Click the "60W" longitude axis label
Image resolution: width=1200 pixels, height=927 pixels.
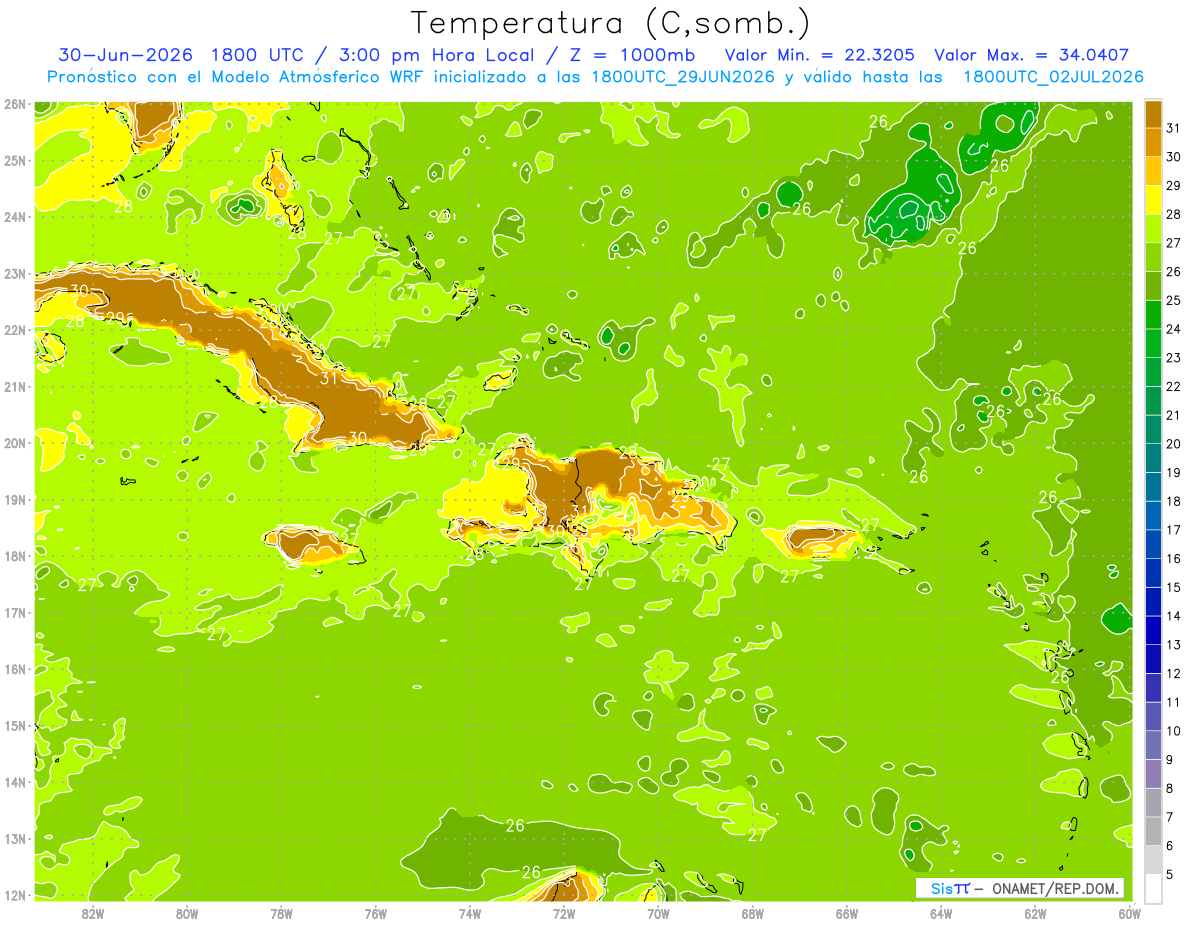click(1130, 913)
